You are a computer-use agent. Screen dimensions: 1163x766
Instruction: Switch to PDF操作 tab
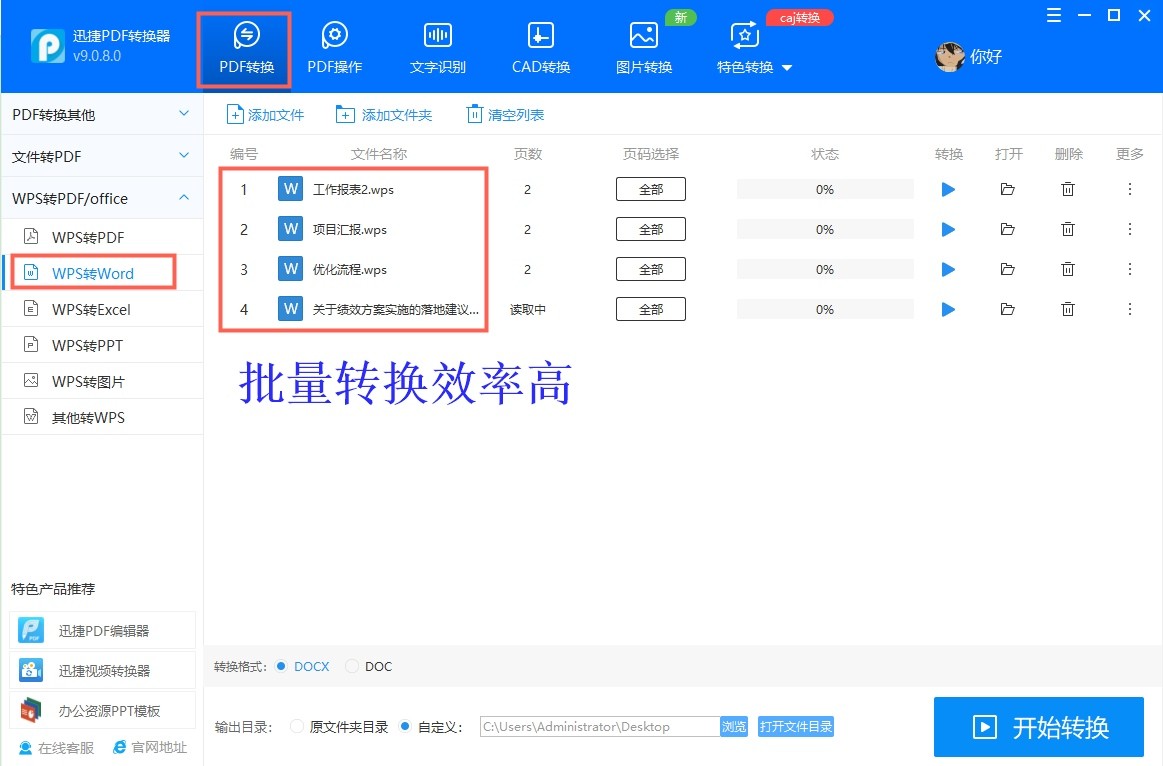tap(335, 49)
